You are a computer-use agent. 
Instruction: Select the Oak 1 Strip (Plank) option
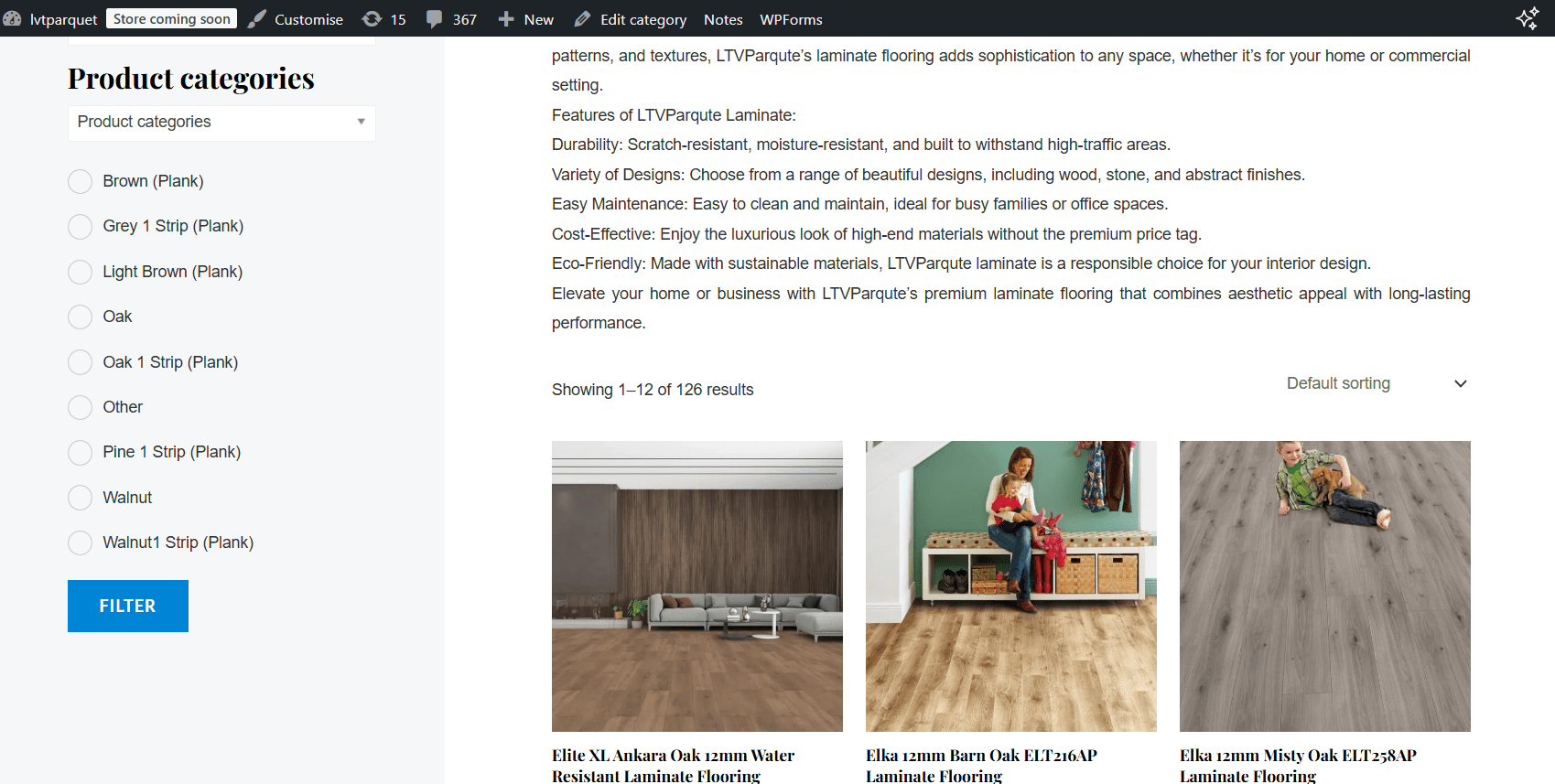coord(81,362)
